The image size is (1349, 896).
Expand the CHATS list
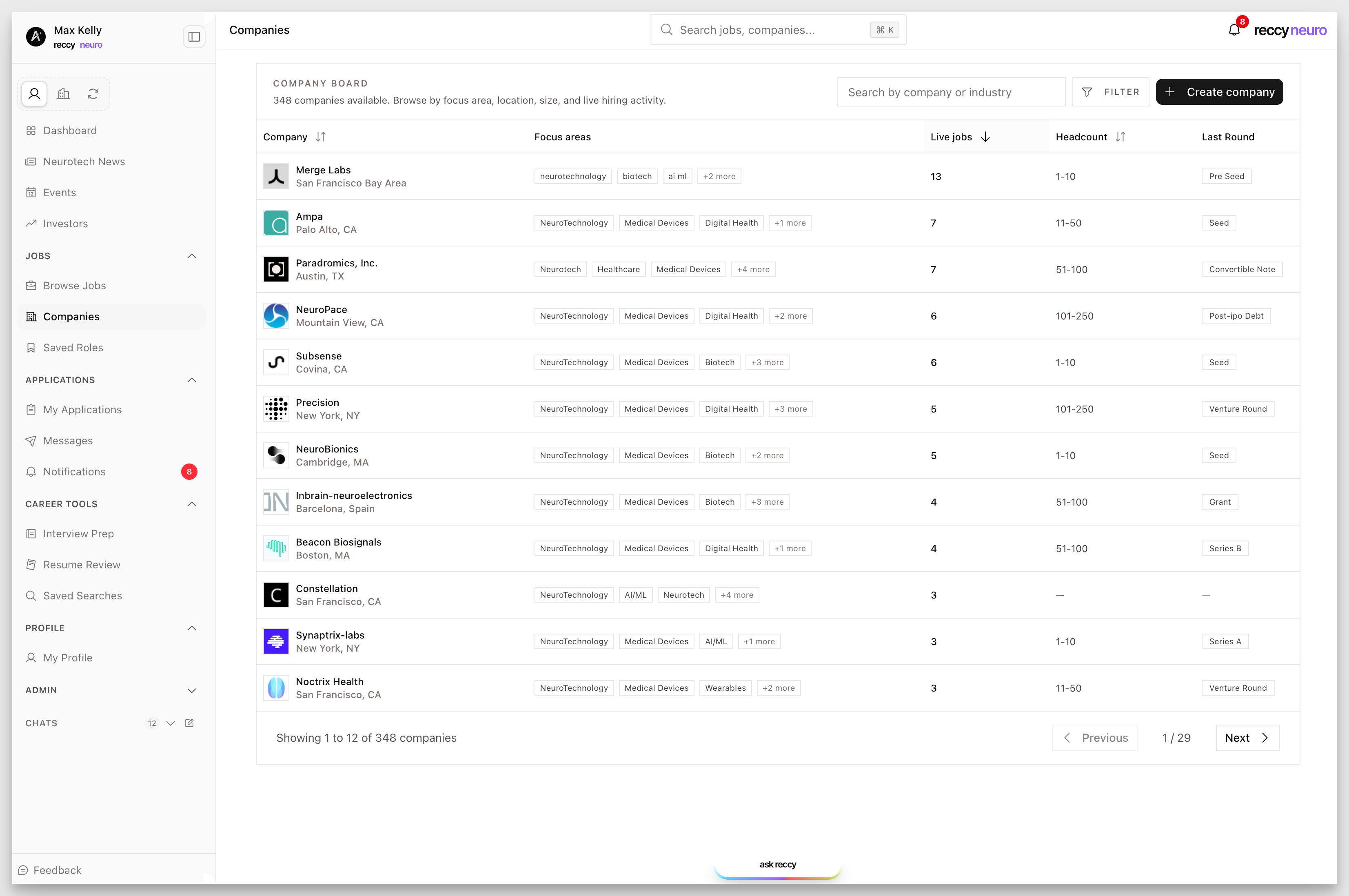coord(170,723)
